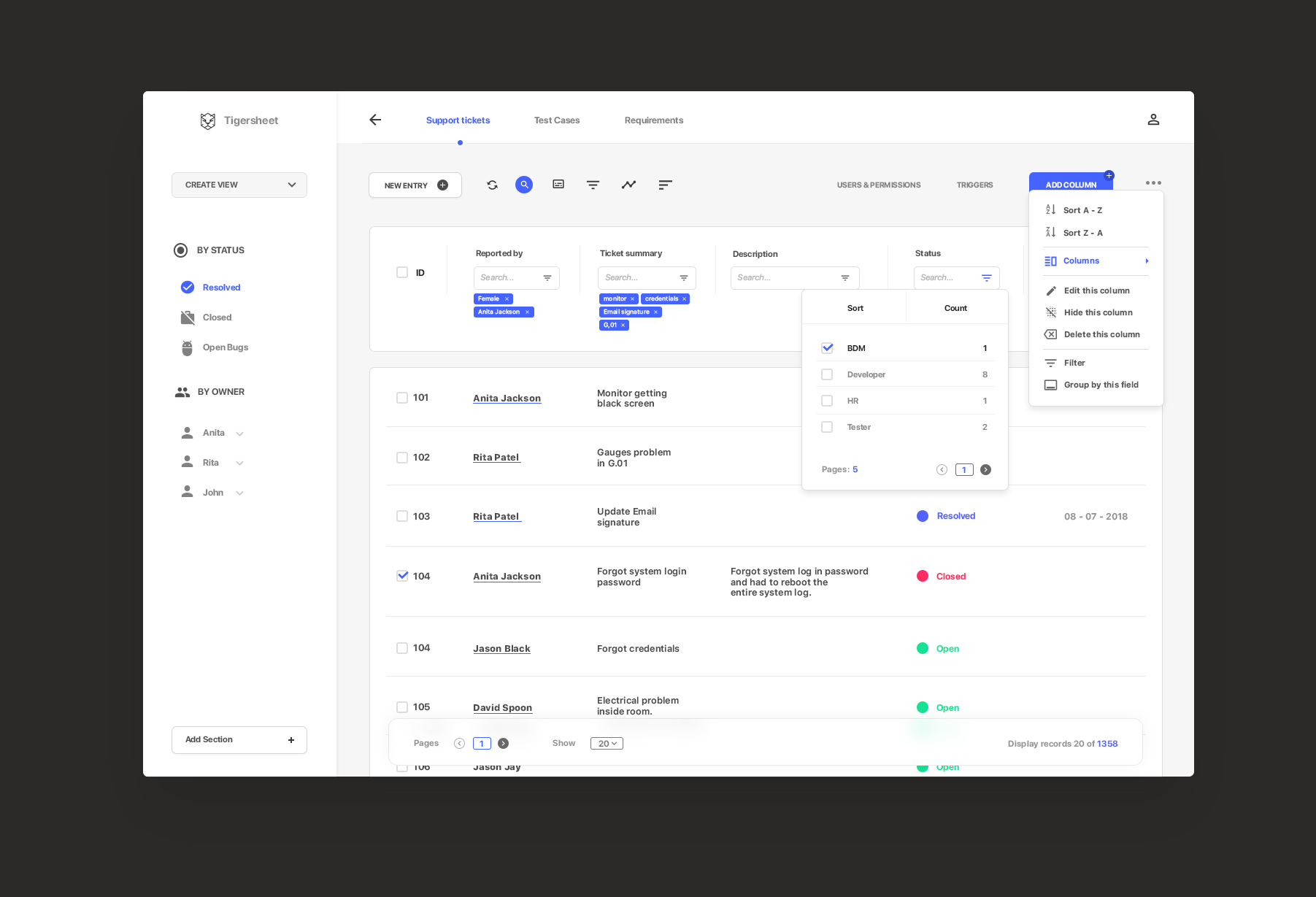Toggle the ID header select-all checkbox
The image size is (1316, 897).
click(402, 272)
